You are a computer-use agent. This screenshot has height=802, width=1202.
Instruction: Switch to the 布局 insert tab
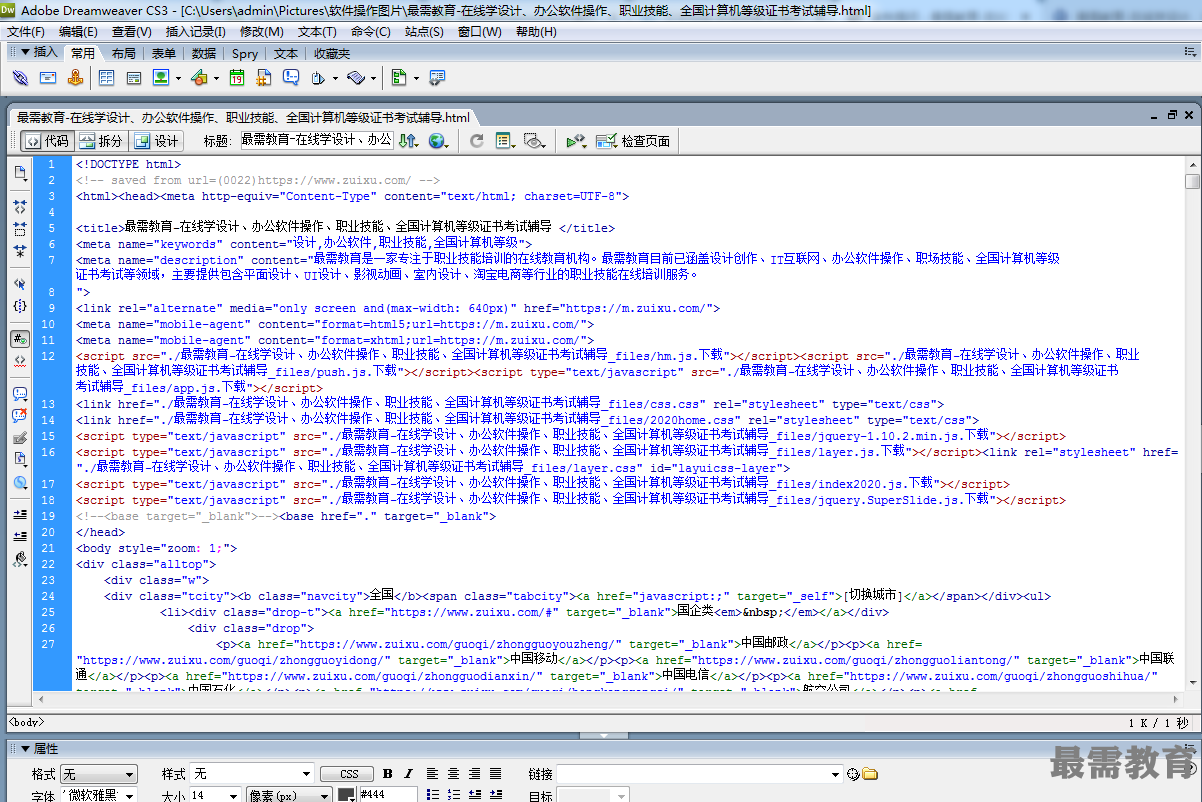(x=124, y=53)
